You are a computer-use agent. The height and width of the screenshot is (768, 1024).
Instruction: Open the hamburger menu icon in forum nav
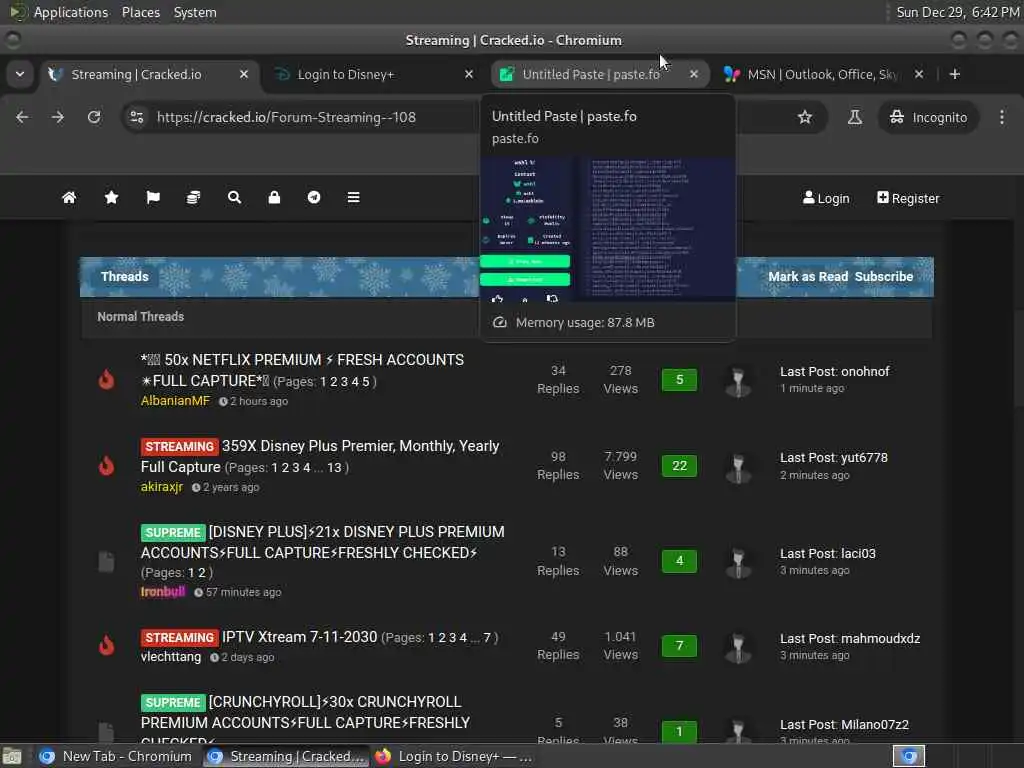tap(353, 198)
